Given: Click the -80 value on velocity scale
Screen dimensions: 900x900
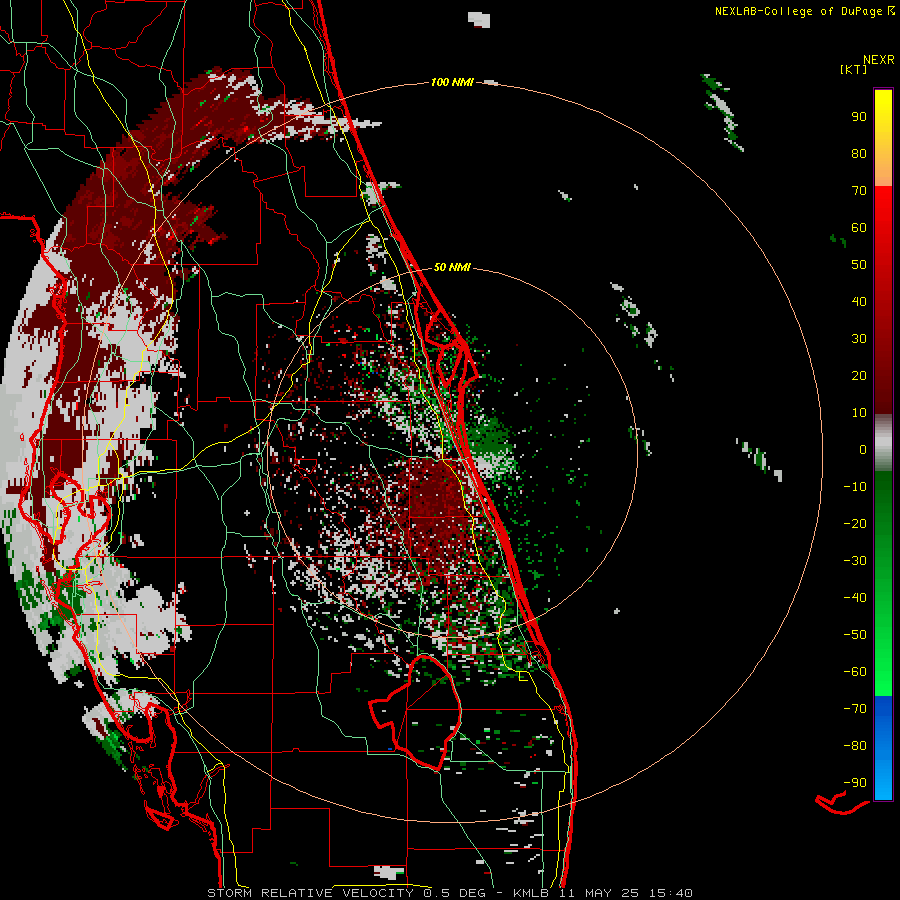Looking at the screenshot, I should coord(855,746).
